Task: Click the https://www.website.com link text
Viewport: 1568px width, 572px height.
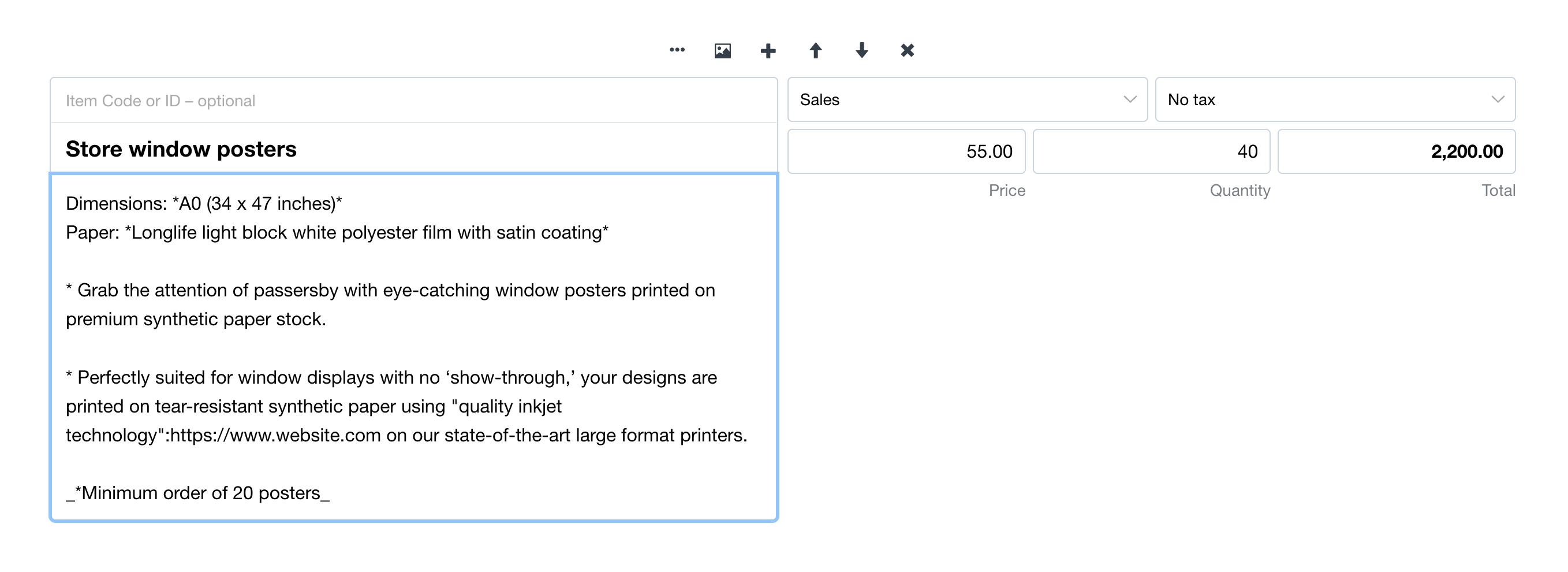Action: pyautogui.click(x=275, y=435)
